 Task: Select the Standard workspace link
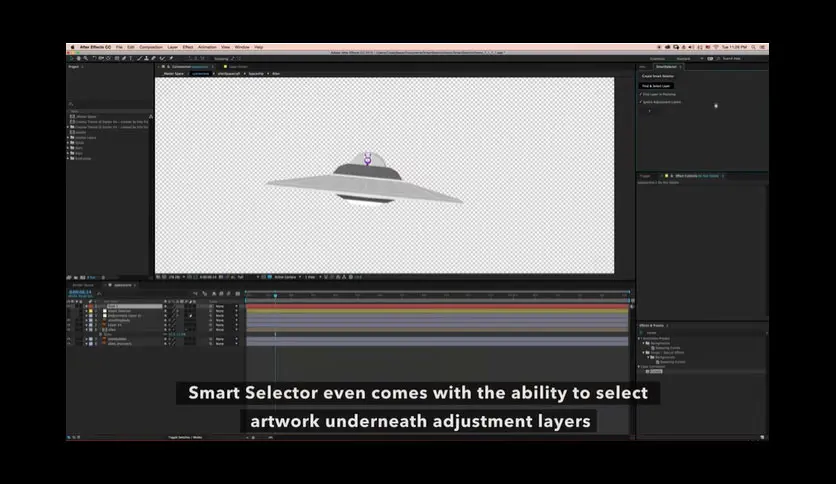tap(683, 59)
